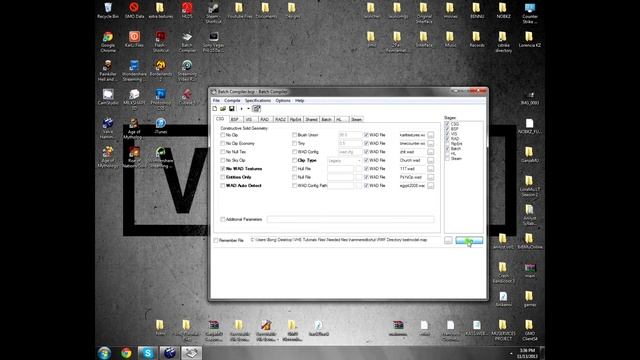640x360 pixels.
Task: Select Valve Hammer Editor desktop shortcut
Action: pyautogui.click(x=108, y=128)
